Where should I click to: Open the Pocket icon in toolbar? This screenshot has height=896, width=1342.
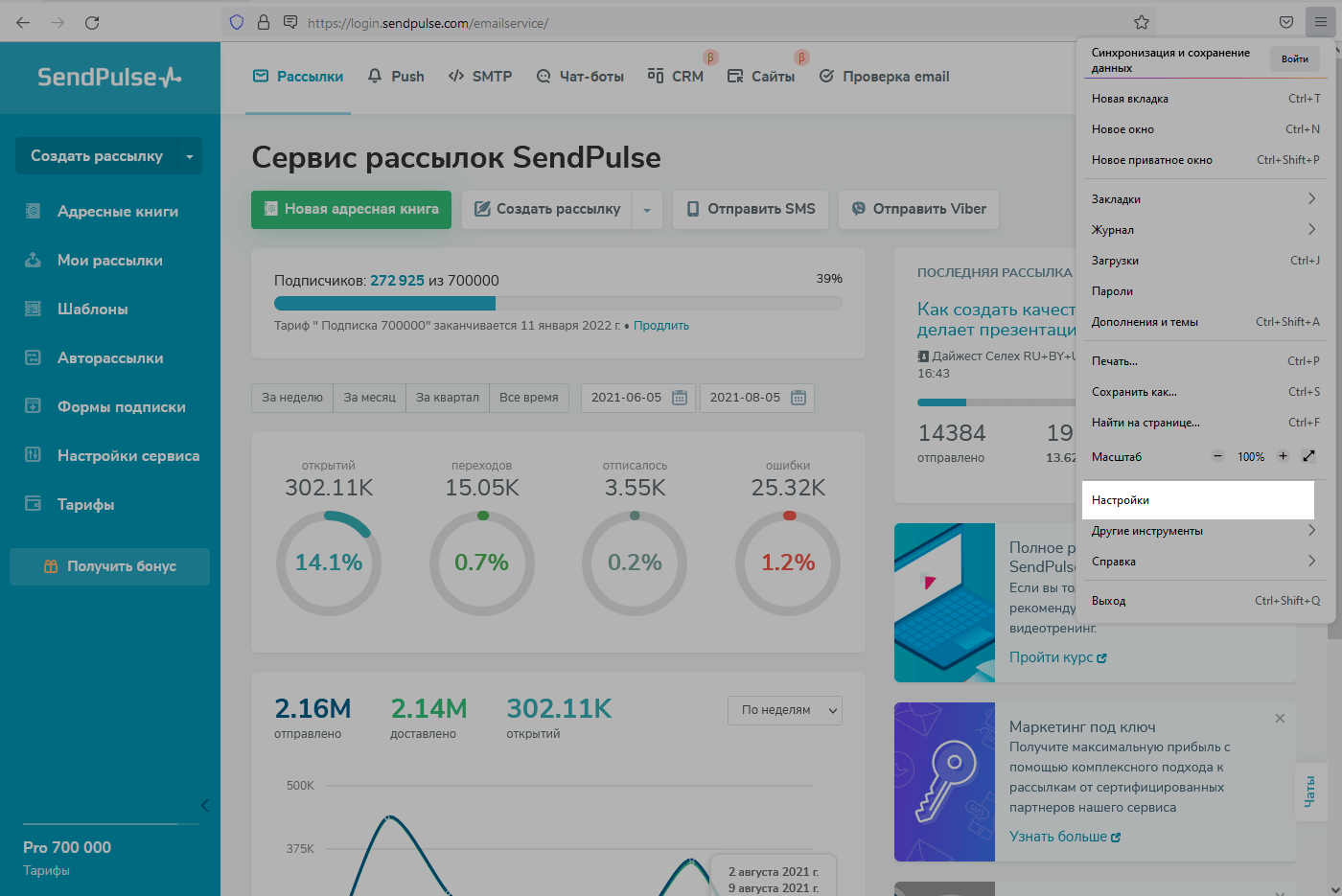pyautogui.click(x=1286, y=22)
